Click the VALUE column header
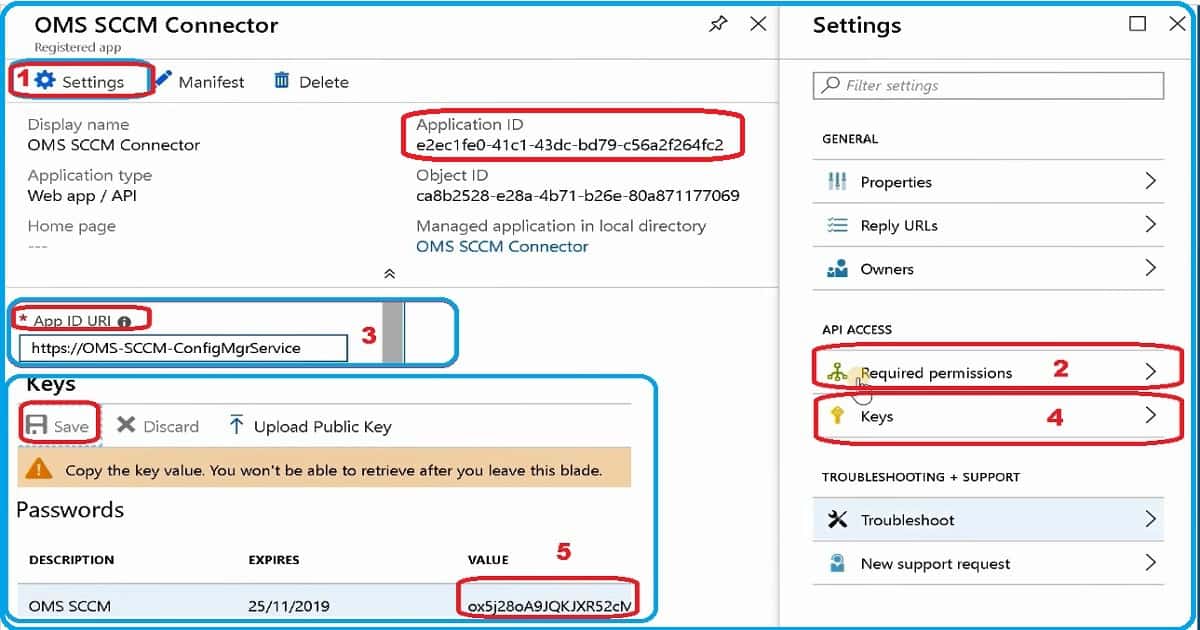 [488, 559]
